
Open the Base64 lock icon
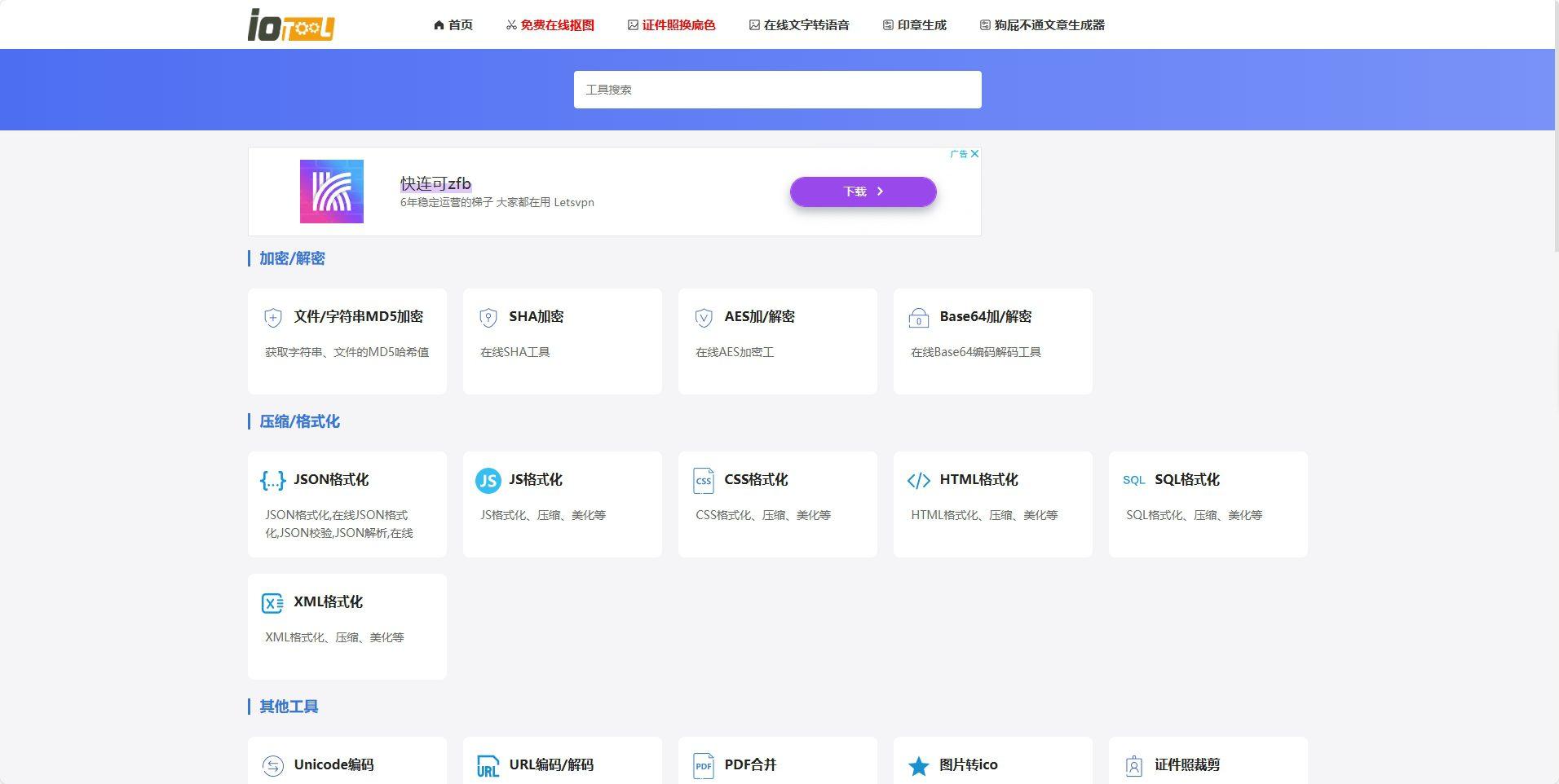click(919, 318)
